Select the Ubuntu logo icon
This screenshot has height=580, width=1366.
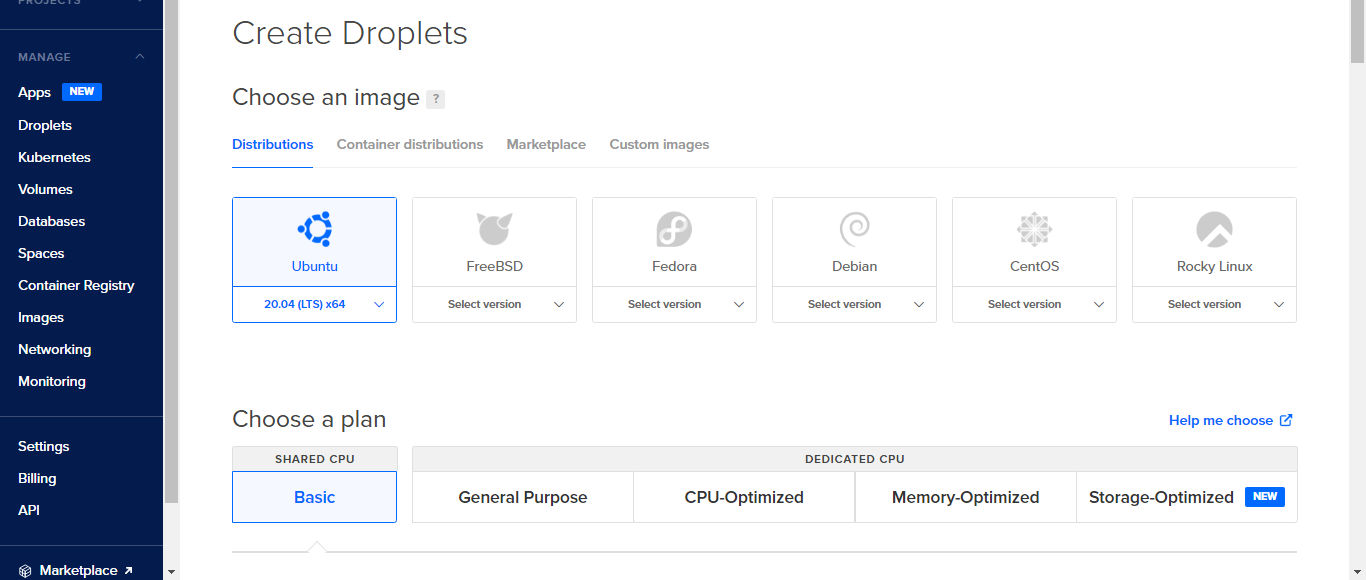tap(314, 230)
